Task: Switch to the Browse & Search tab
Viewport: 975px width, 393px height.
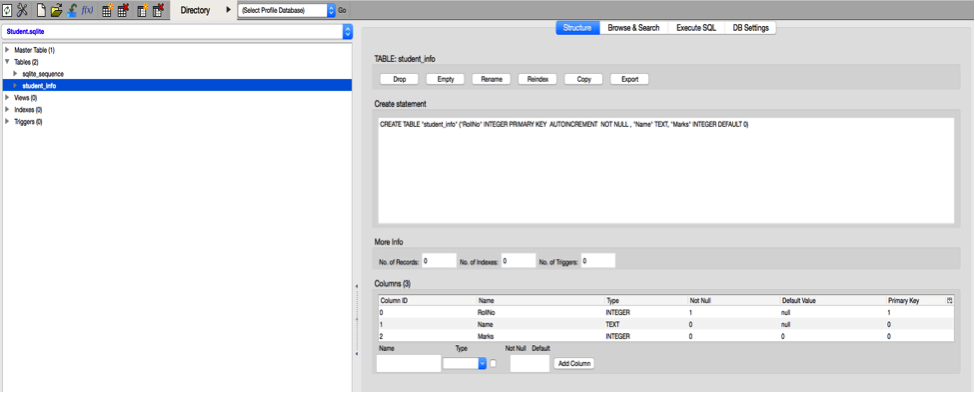Action: (634, 28)
